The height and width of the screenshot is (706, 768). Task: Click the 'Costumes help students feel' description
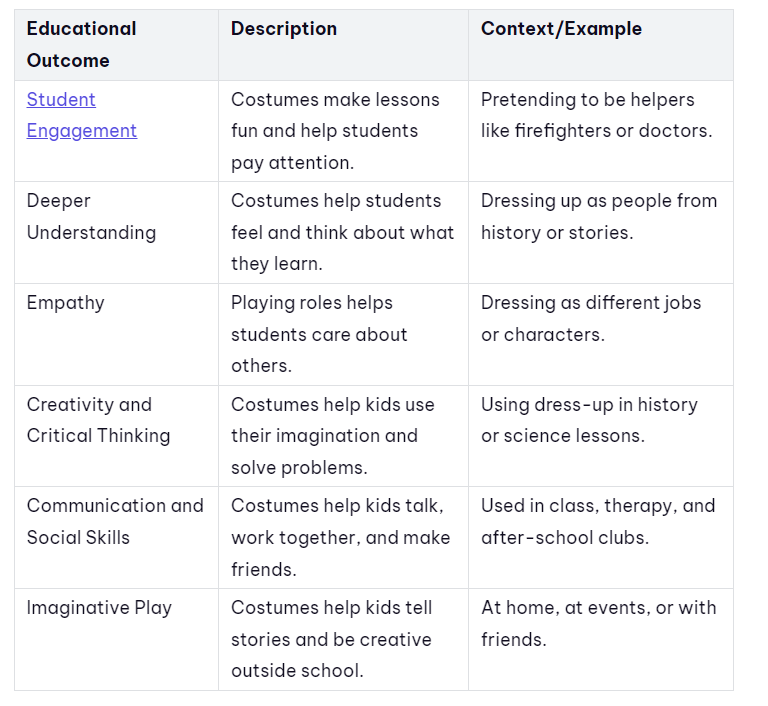(x=343, y=233)
